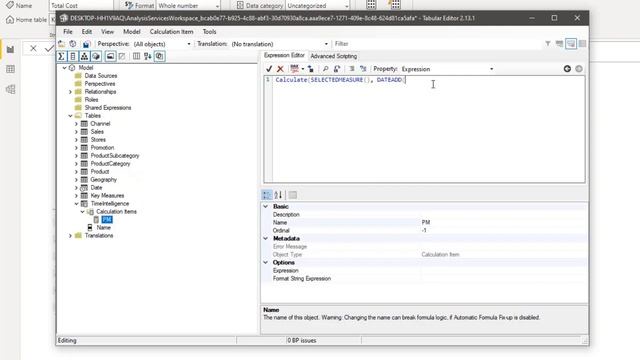Click the Filter input field
This screenshot has width=640, height=360.
[437, 44]
